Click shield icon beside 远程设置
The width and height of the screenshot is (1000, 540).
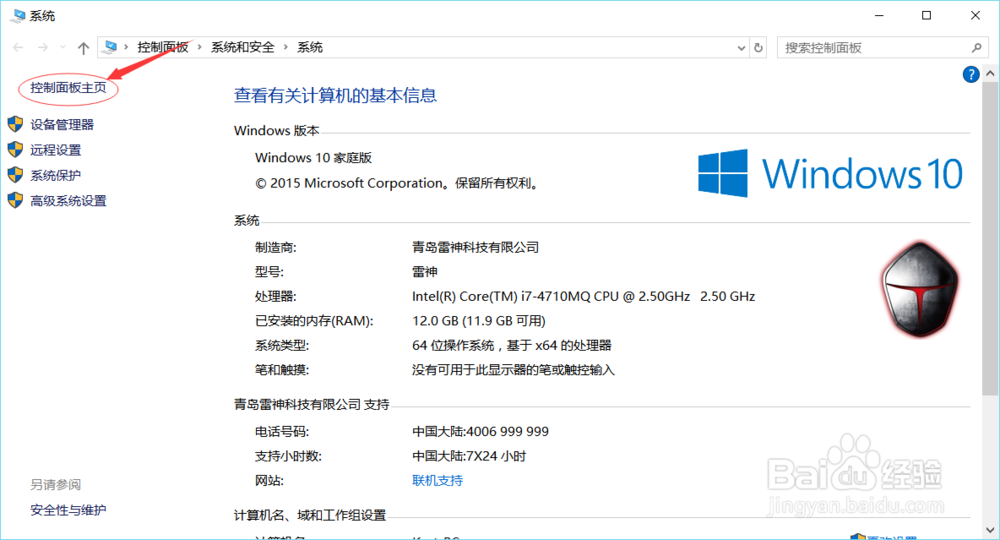coord(15,149)
